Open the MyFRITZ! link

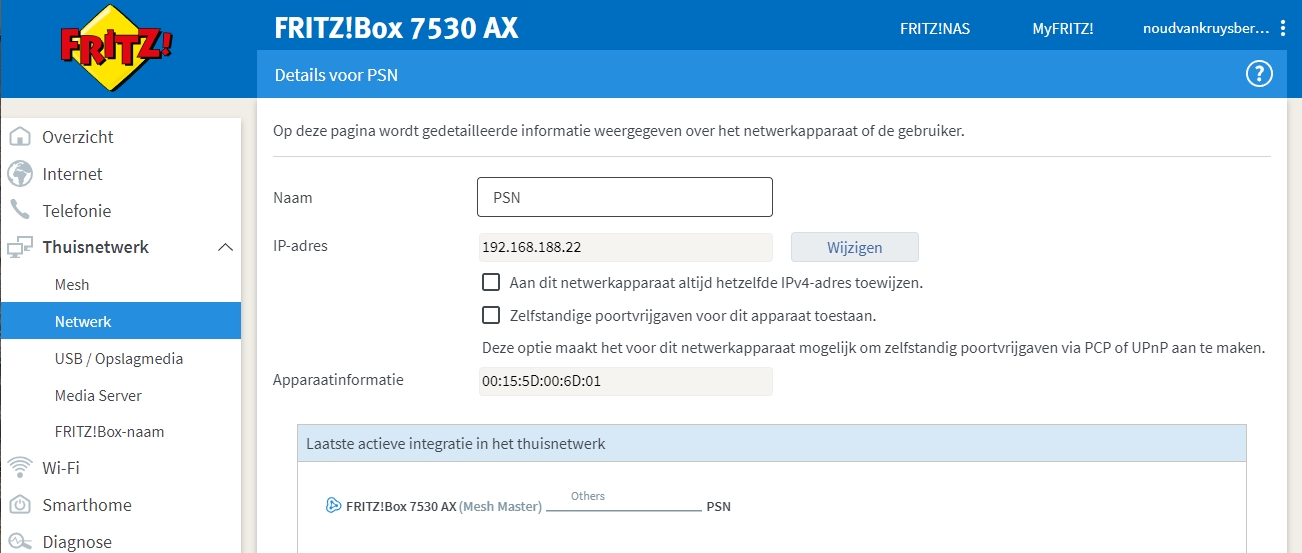[x=1063, y=29]
